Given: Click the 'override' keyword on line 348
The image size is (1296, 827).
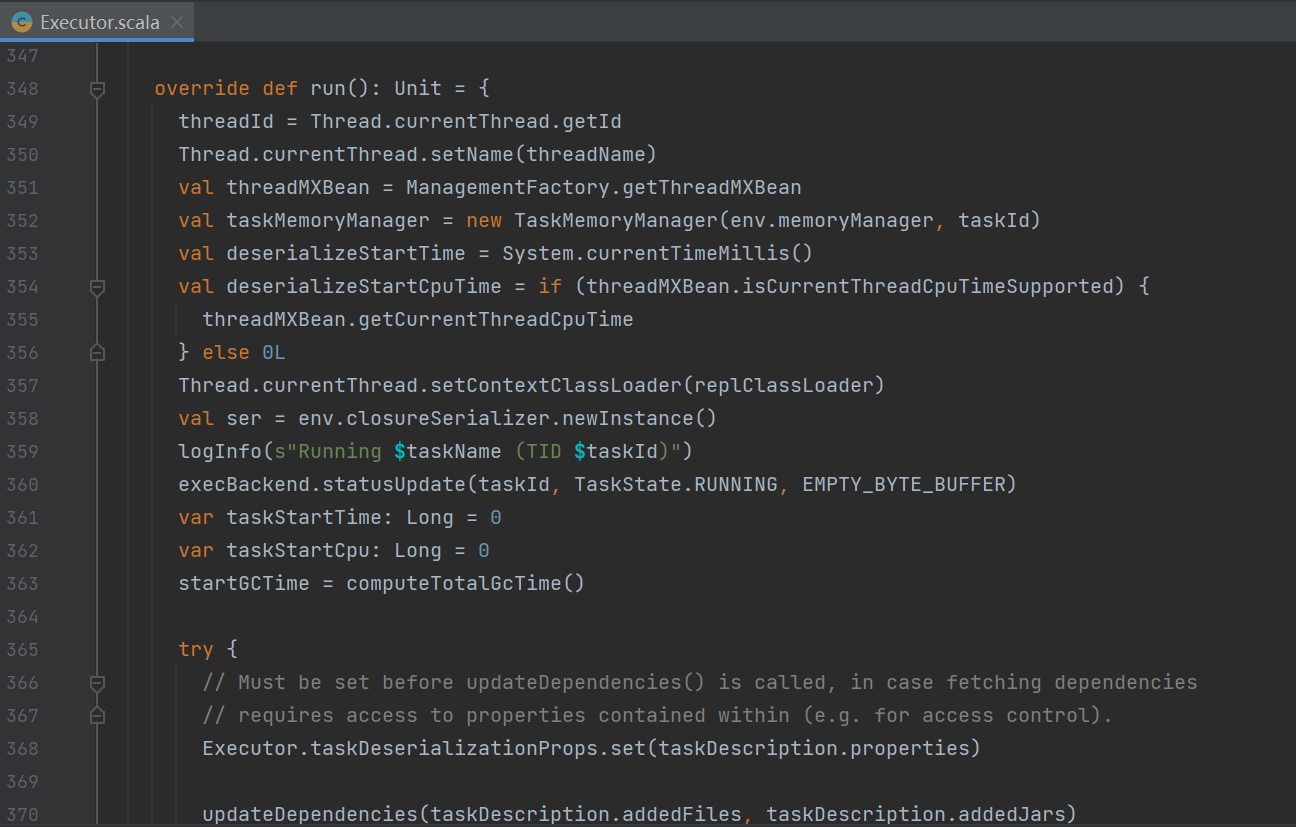Looking at the screenshot, I should pos(202,88).
